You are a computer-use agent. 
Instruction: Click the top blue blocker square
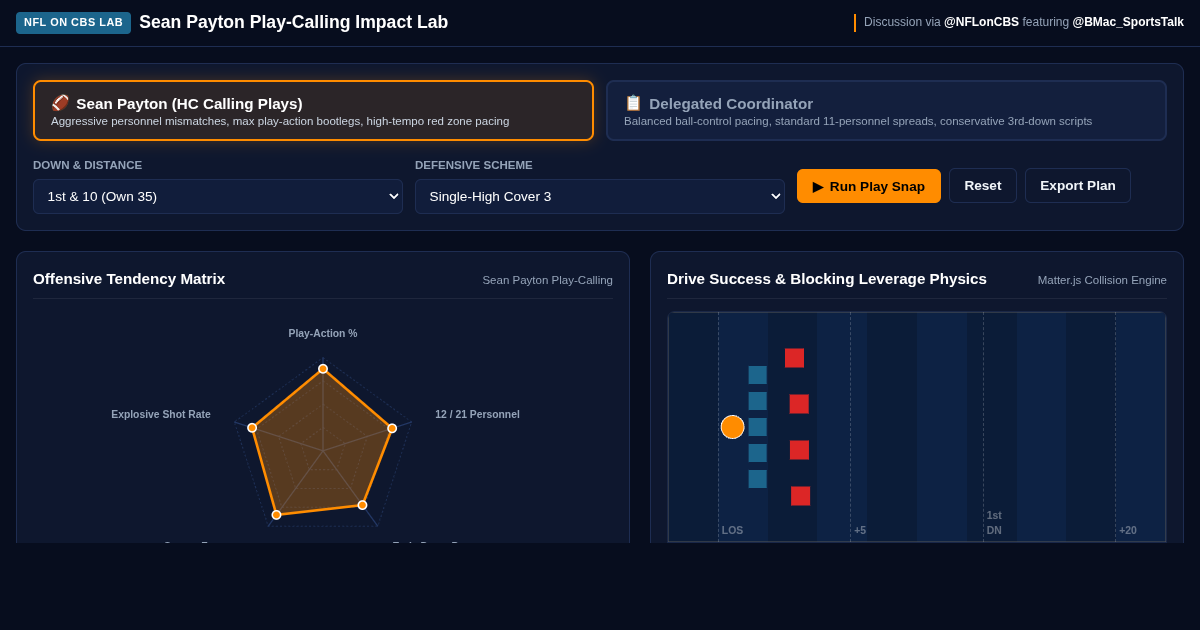[758, 375]
